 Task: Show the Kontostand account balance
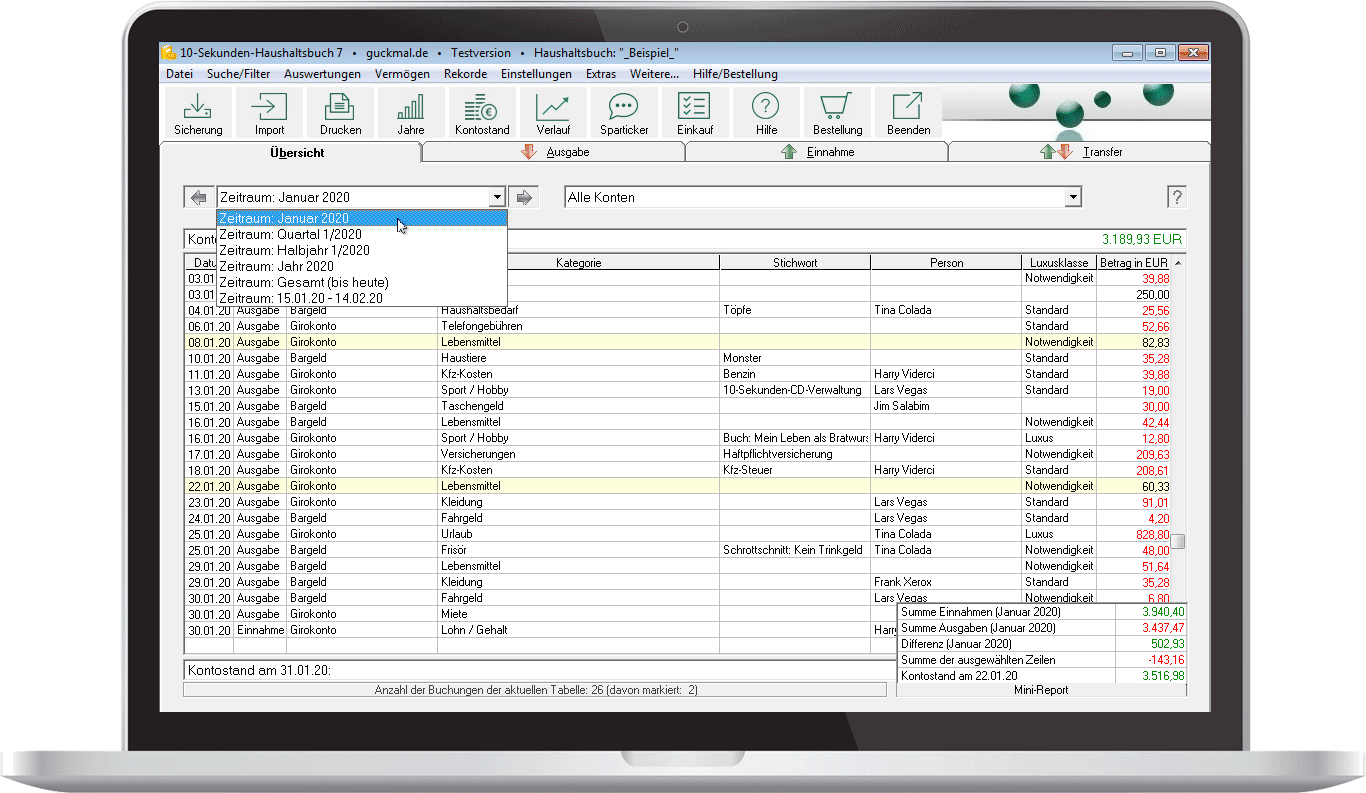(482, 112)
